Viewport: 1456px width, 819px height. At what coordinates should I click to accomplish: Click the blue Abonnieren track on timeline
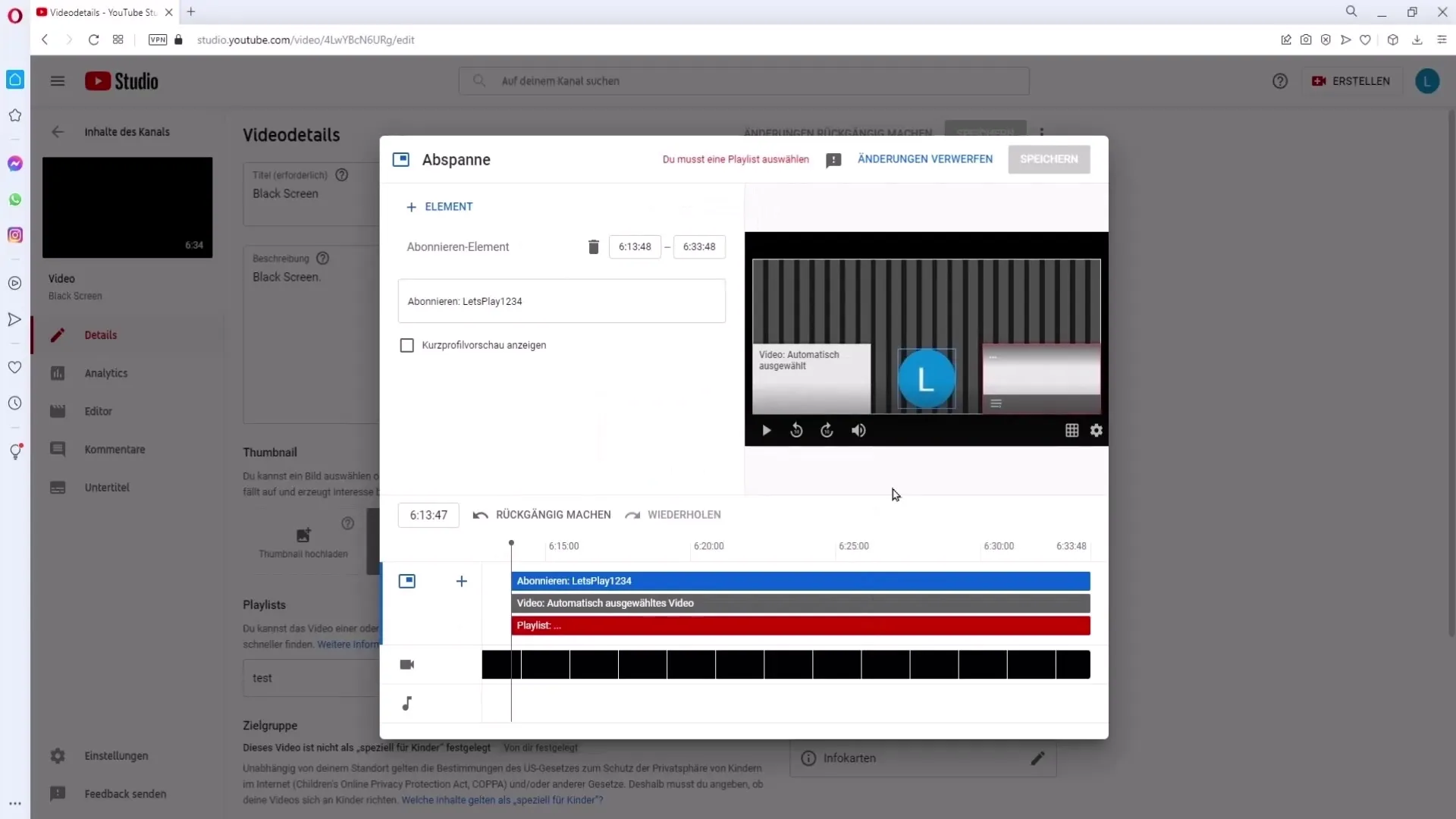(x=800, y=580)
